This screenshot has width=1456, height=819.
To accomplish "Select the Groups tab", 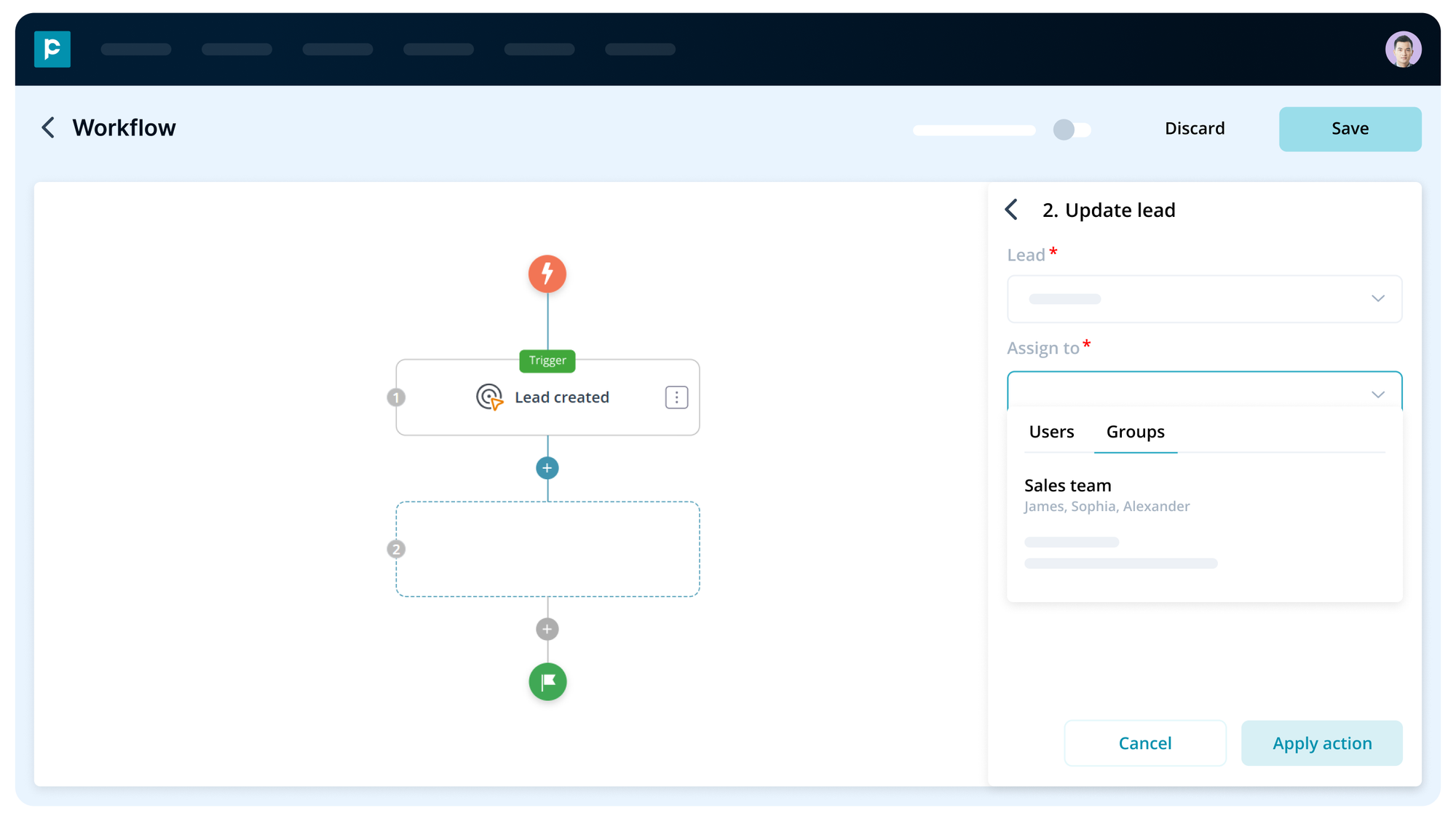I will (x=1135, y=432).
